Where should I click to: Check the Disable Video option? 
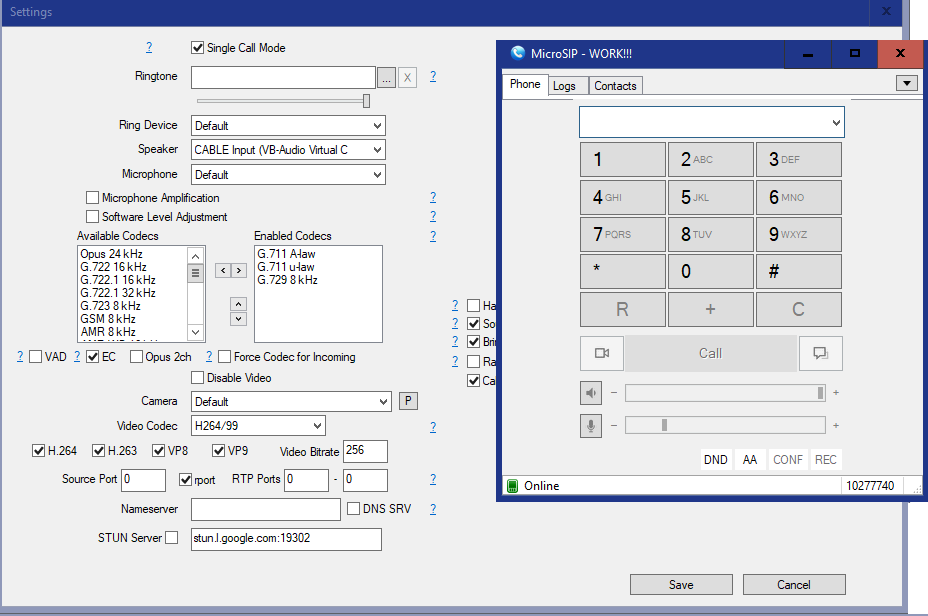[198, 378]
